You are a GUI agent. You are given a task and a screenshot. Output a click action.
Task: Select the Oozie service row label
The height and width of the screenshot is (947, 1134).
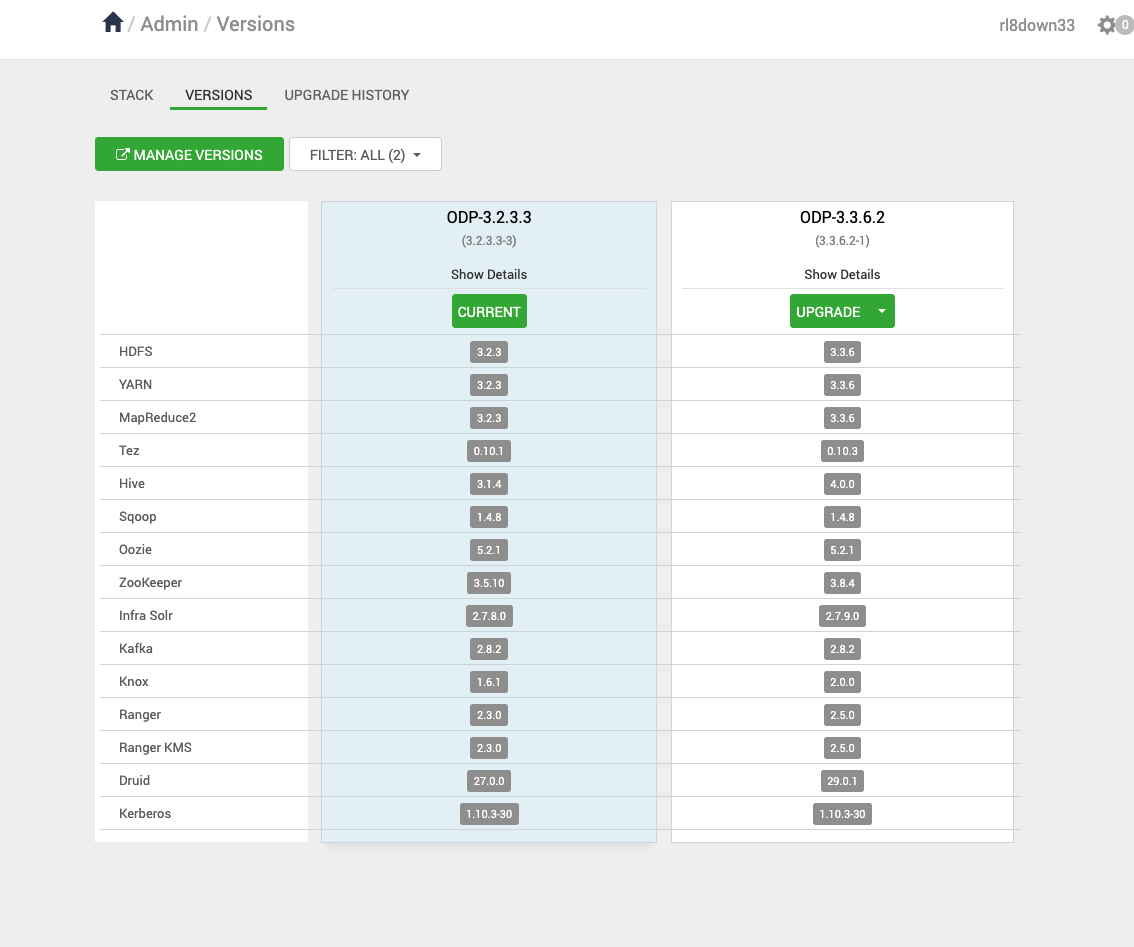135,549
